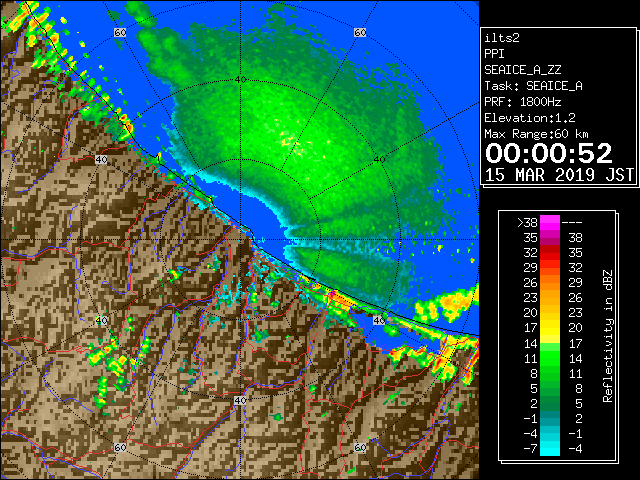The height and width of the screenshot is (480, 640).
Task: Click the northwest "60" range ring label
Action: point(120,33)
